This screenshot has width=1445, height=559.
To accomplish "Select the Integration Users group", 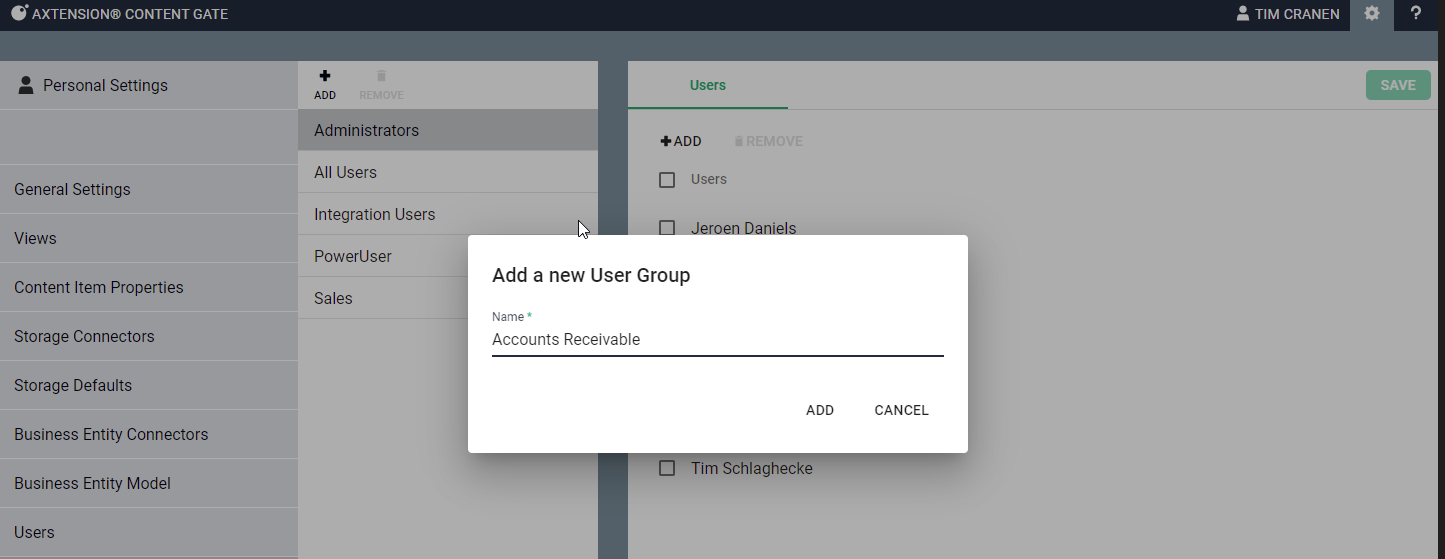I will coord(374,214).
